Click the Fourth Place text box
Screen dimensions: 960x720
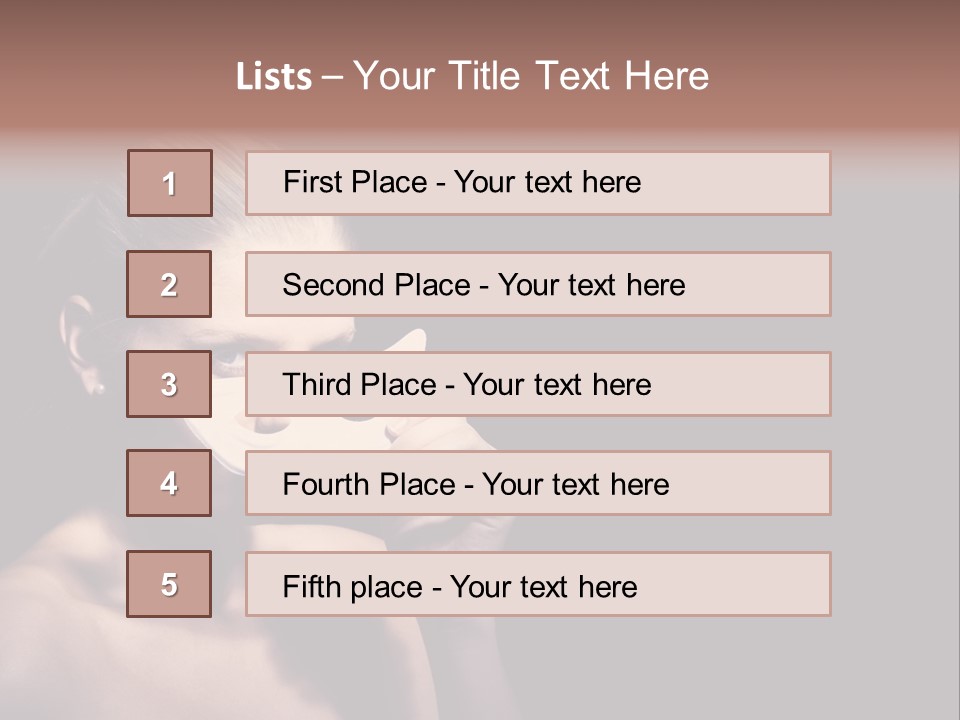[538, 483]
